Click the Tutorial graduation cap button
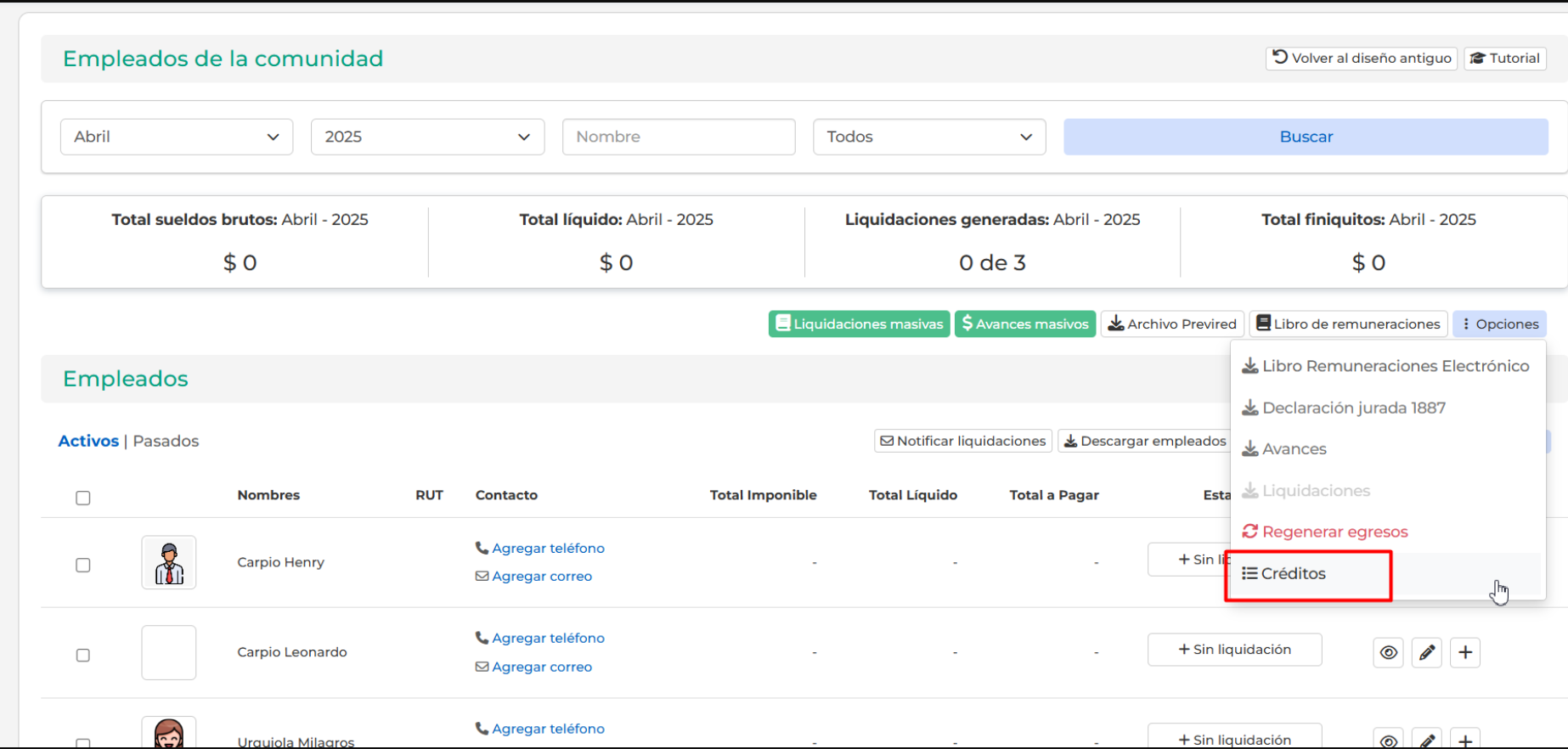Viewport: 1568px width, 749px height. click(x=1504, y=59)
